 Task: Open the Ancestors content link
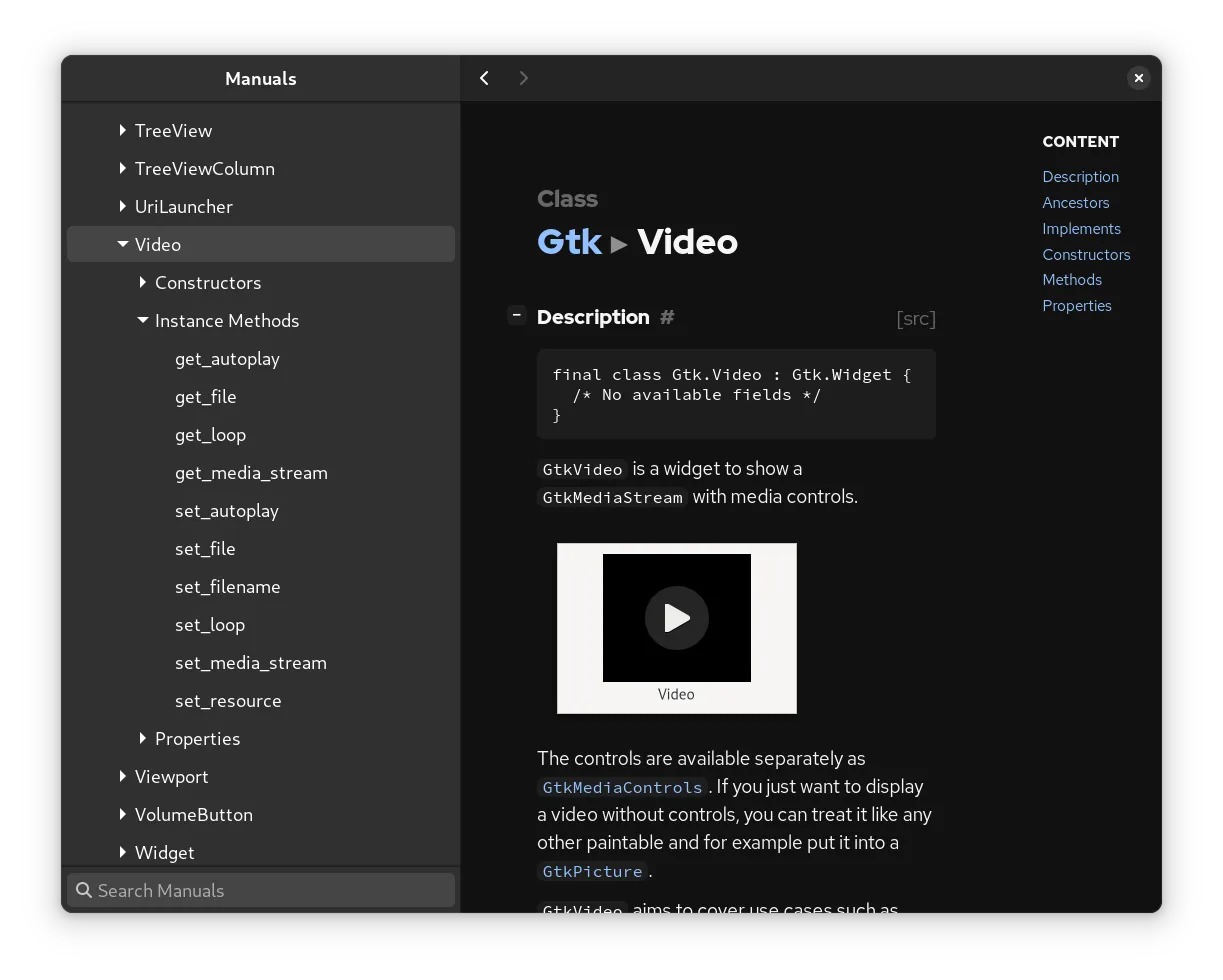click(x=1075, y=203)
